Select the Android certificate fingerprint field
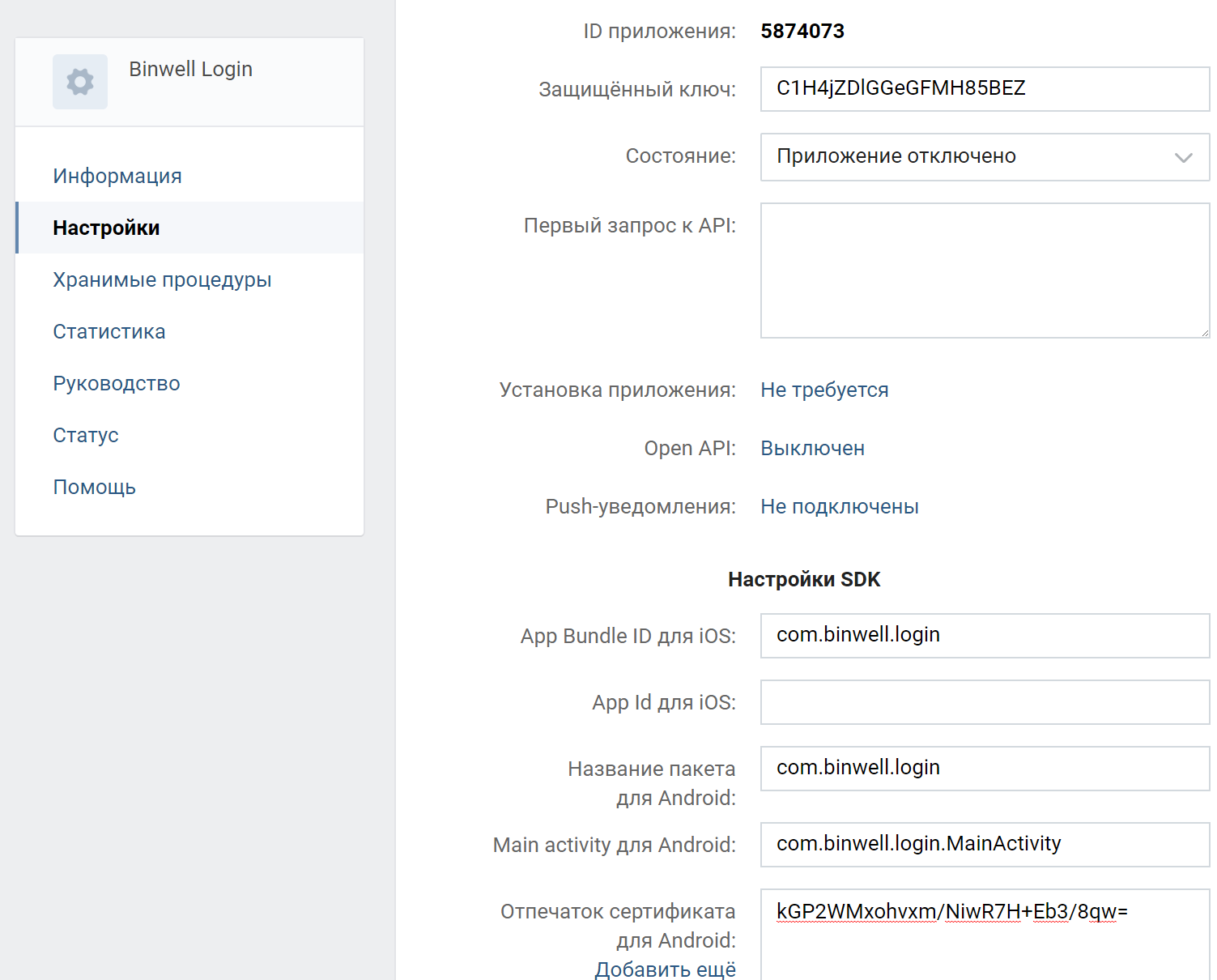Screen dimensions: 1217x980 pyautogui.click(x=984, y=910)
